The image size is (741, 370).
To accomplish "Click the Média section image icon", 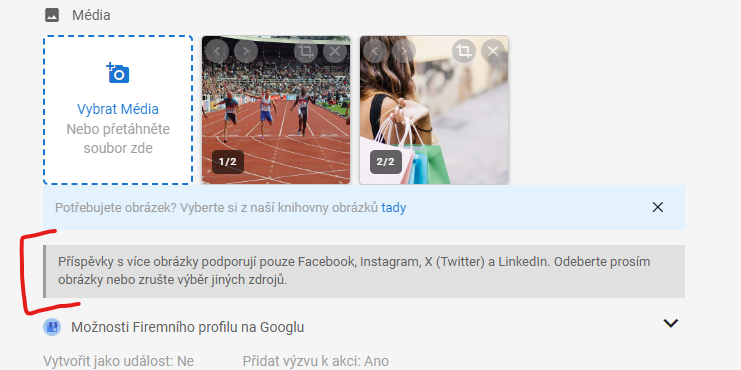I will click(52, 16).
